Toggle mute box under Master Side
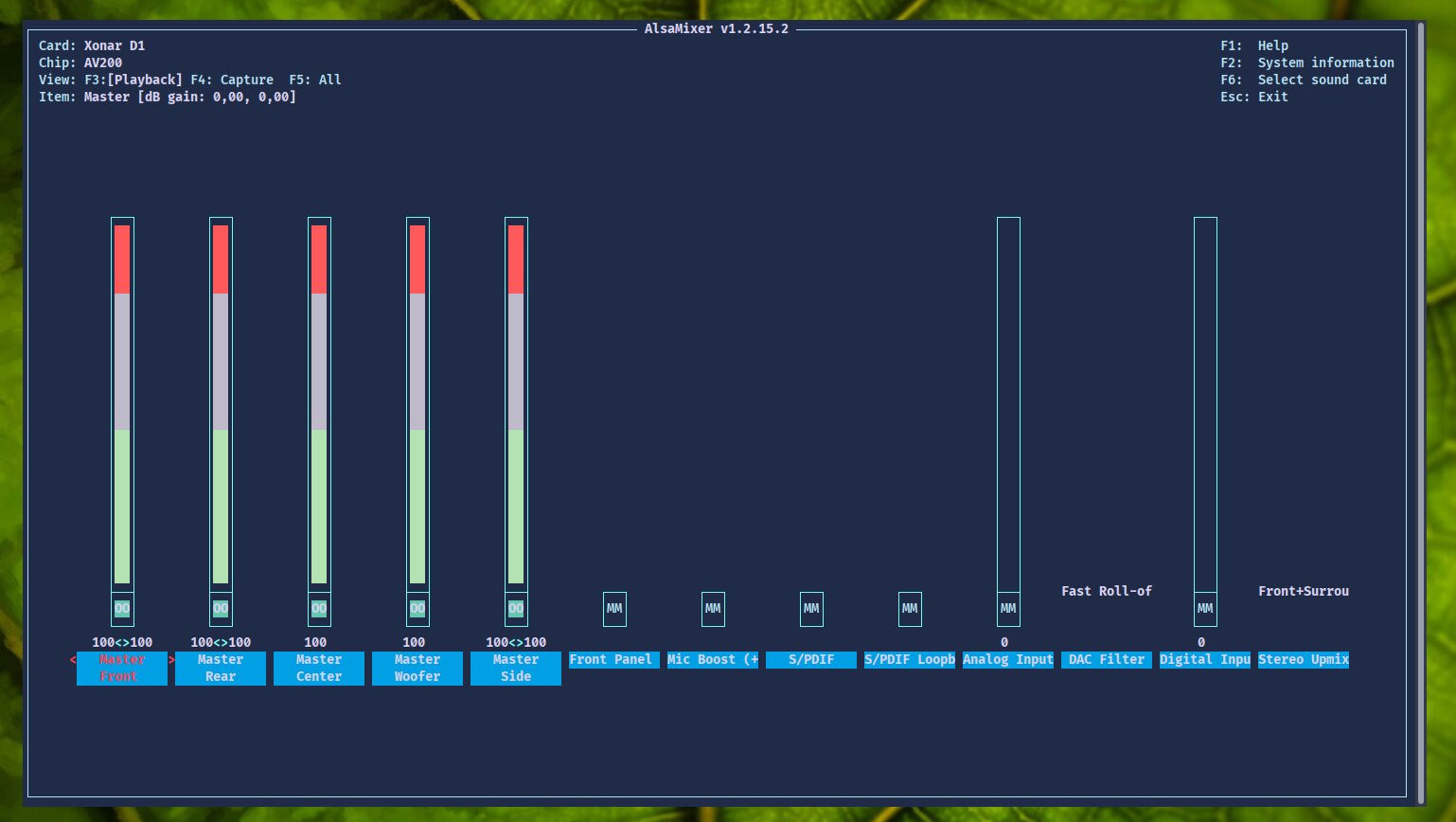The height and width of the screenshot is (822, 1456). (516, 609)
